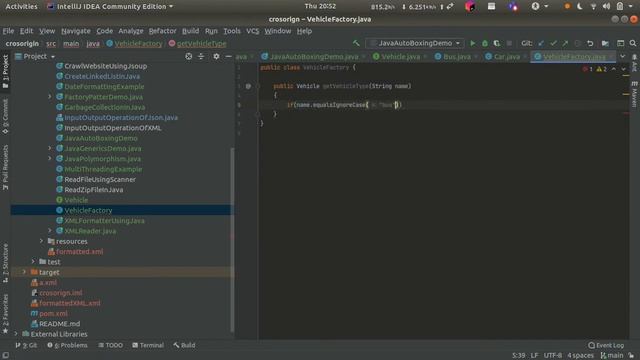Click the error count indicator in editor
Image resolution: width=640 pixels, height=360 pixels.
[588, 69]
